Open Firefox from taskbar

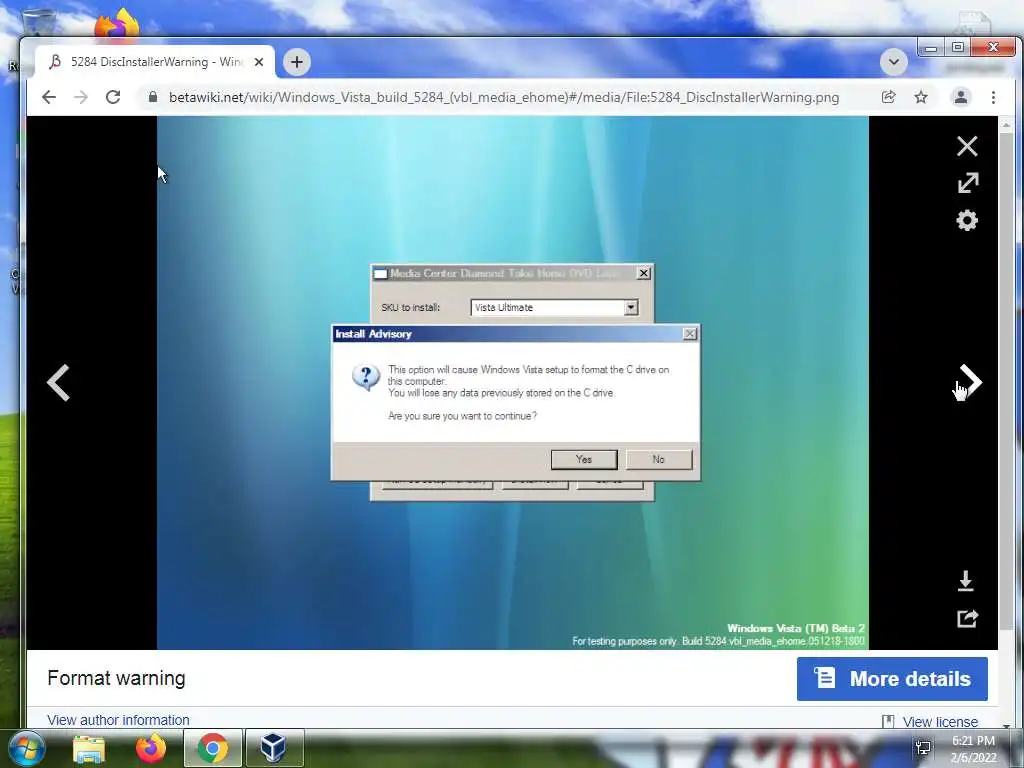coord(151,748)
